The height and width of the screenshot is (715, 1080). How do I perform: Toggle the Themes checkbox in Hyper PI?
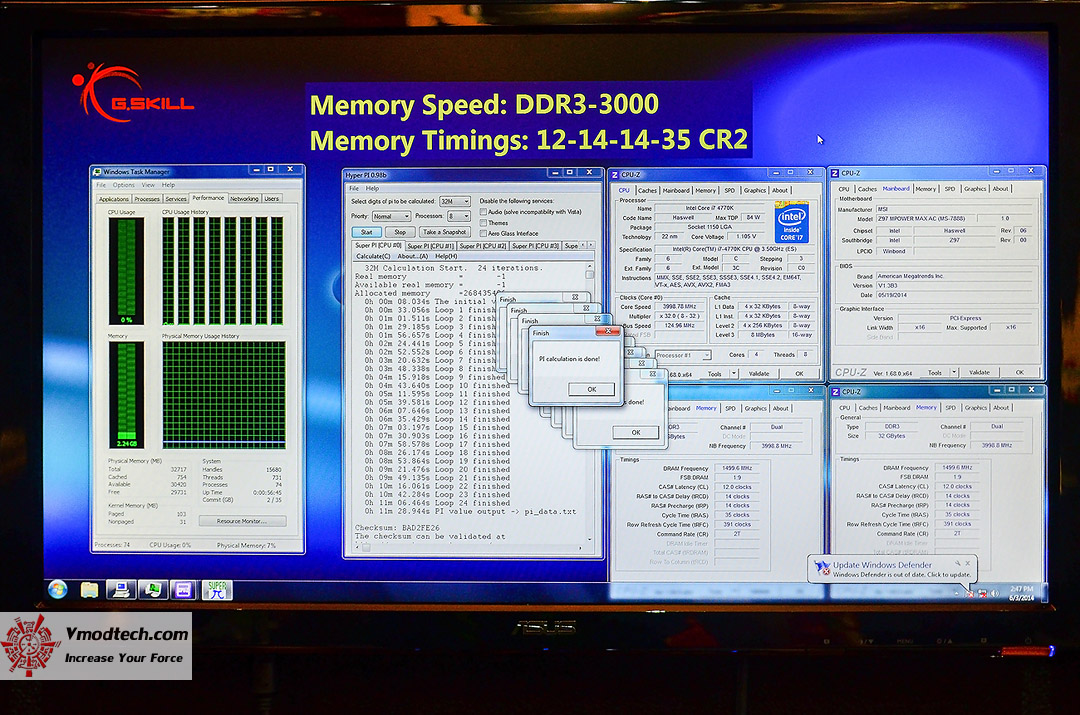point(484,222)
